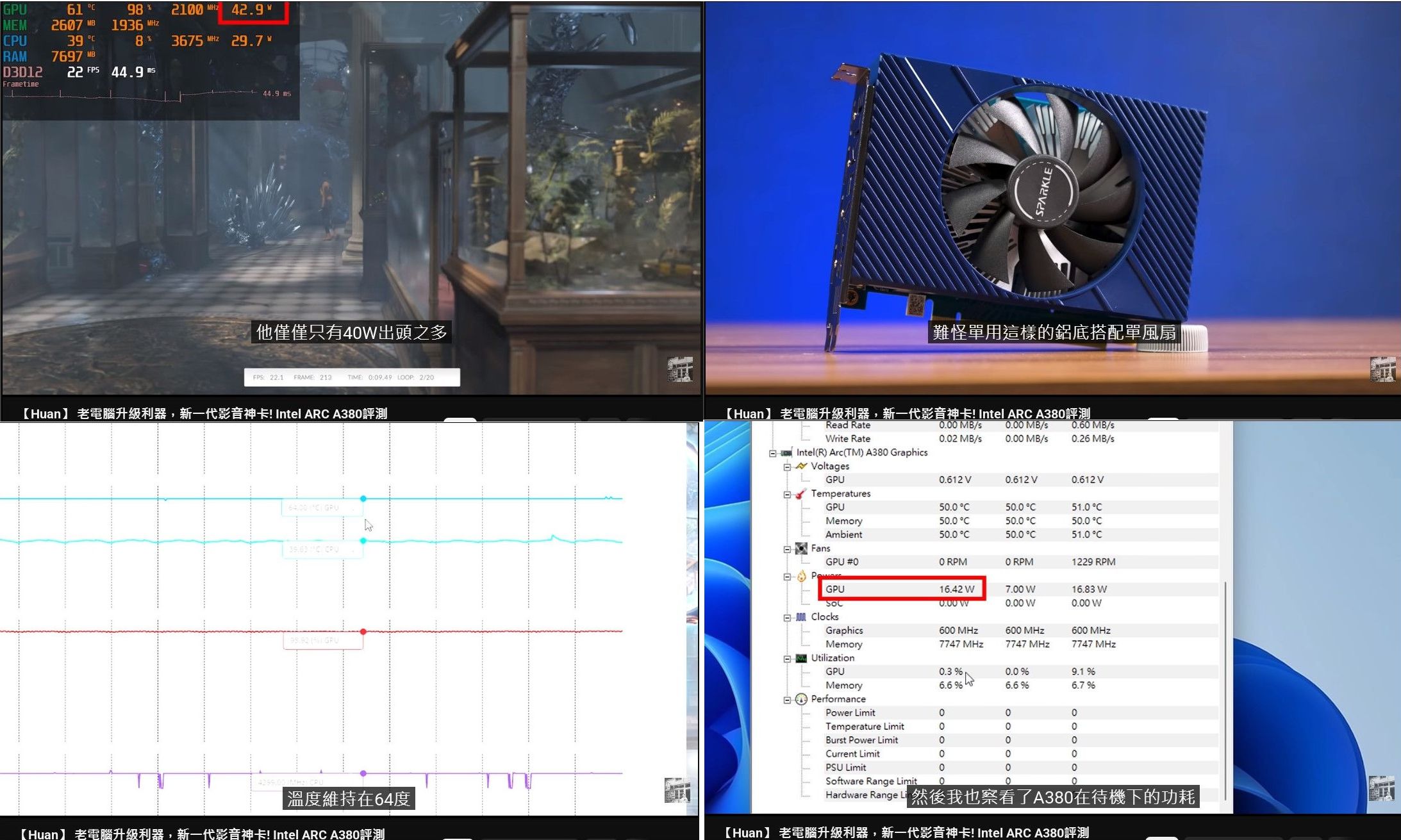Collapse the Voltages tree section
1401x840 pixels.
tap(788, 466)
